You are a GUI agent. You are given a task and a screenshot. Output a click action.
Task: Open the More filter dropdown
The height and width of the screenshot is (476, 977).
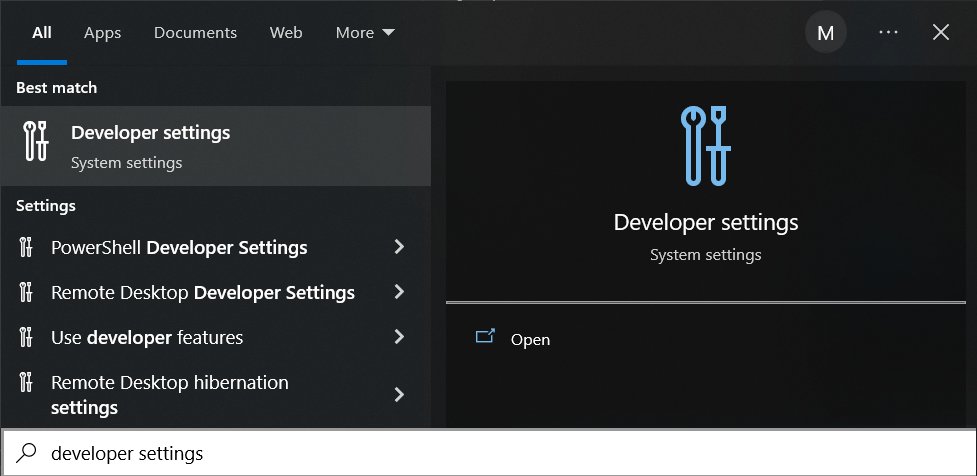[x=365, y=32]
